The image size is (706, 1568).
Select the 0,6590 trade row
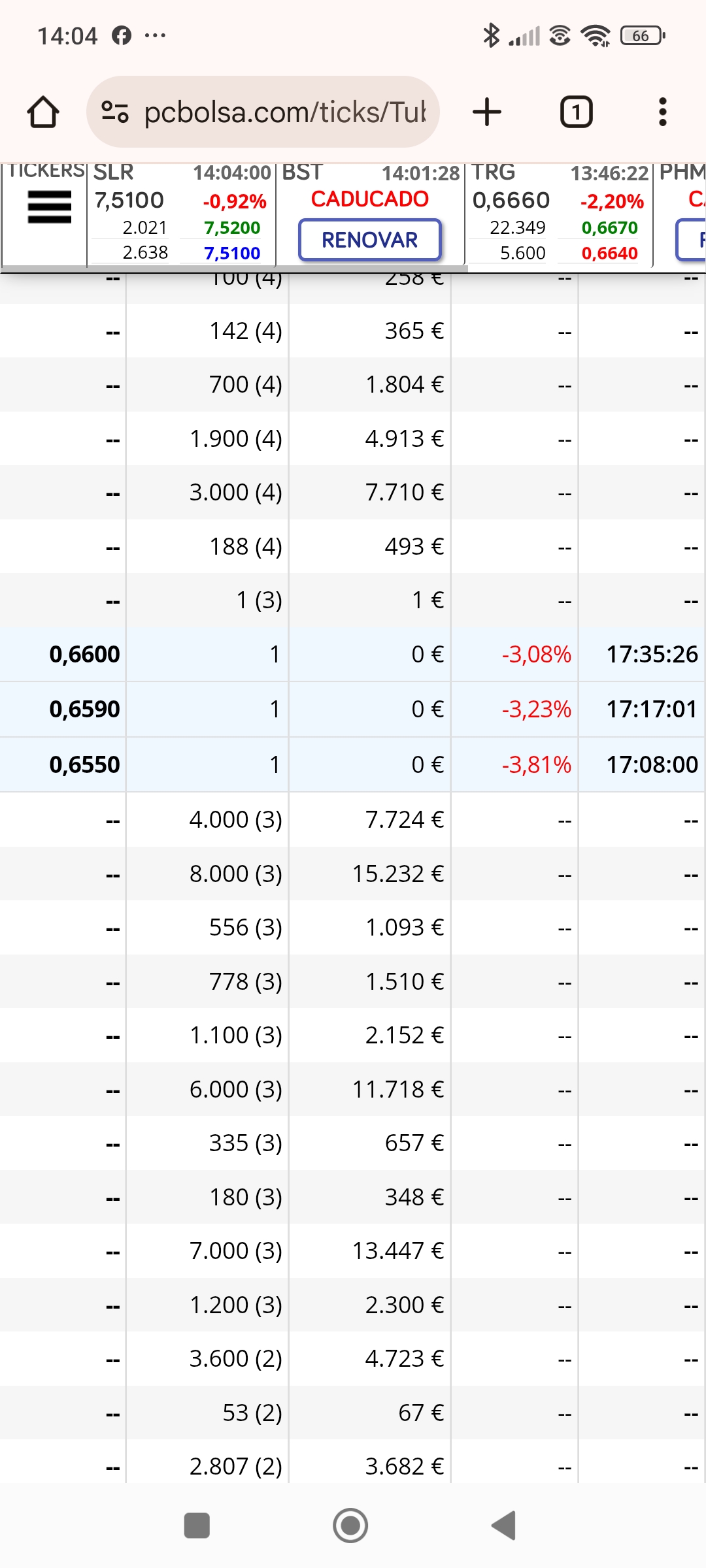click(353, 710)
